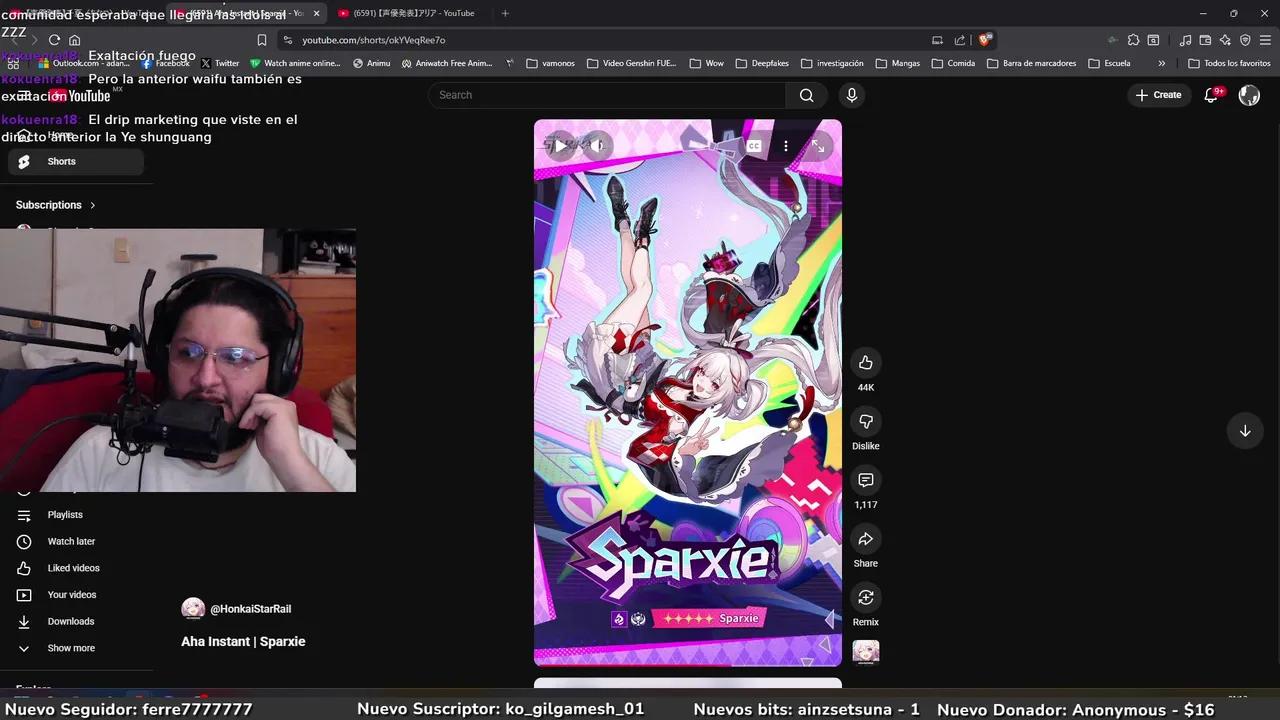Expand the Subscriptions section
The height and width of the screenshot is (720, 1280).
click(x=56, y=205)
